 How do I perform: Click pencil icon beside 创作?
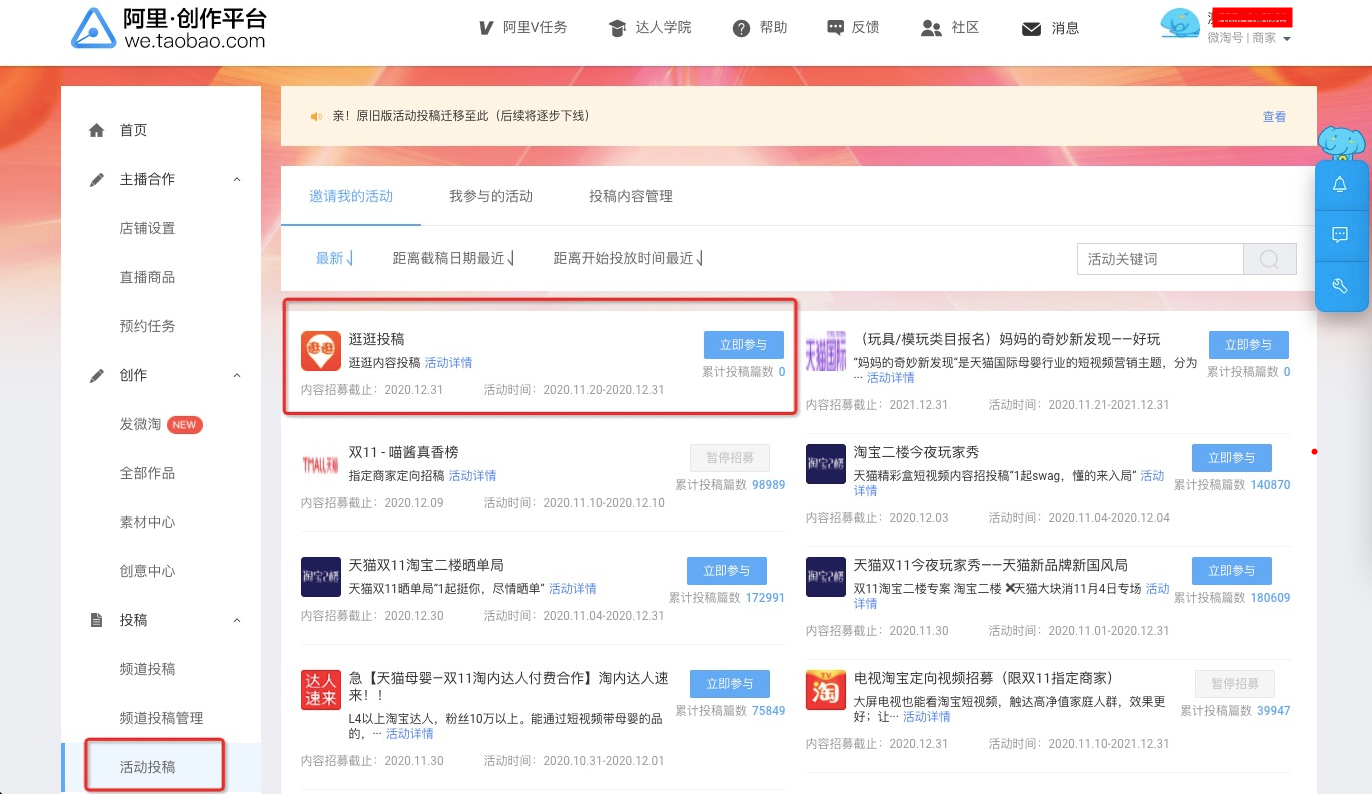click(x=96, y=375)
